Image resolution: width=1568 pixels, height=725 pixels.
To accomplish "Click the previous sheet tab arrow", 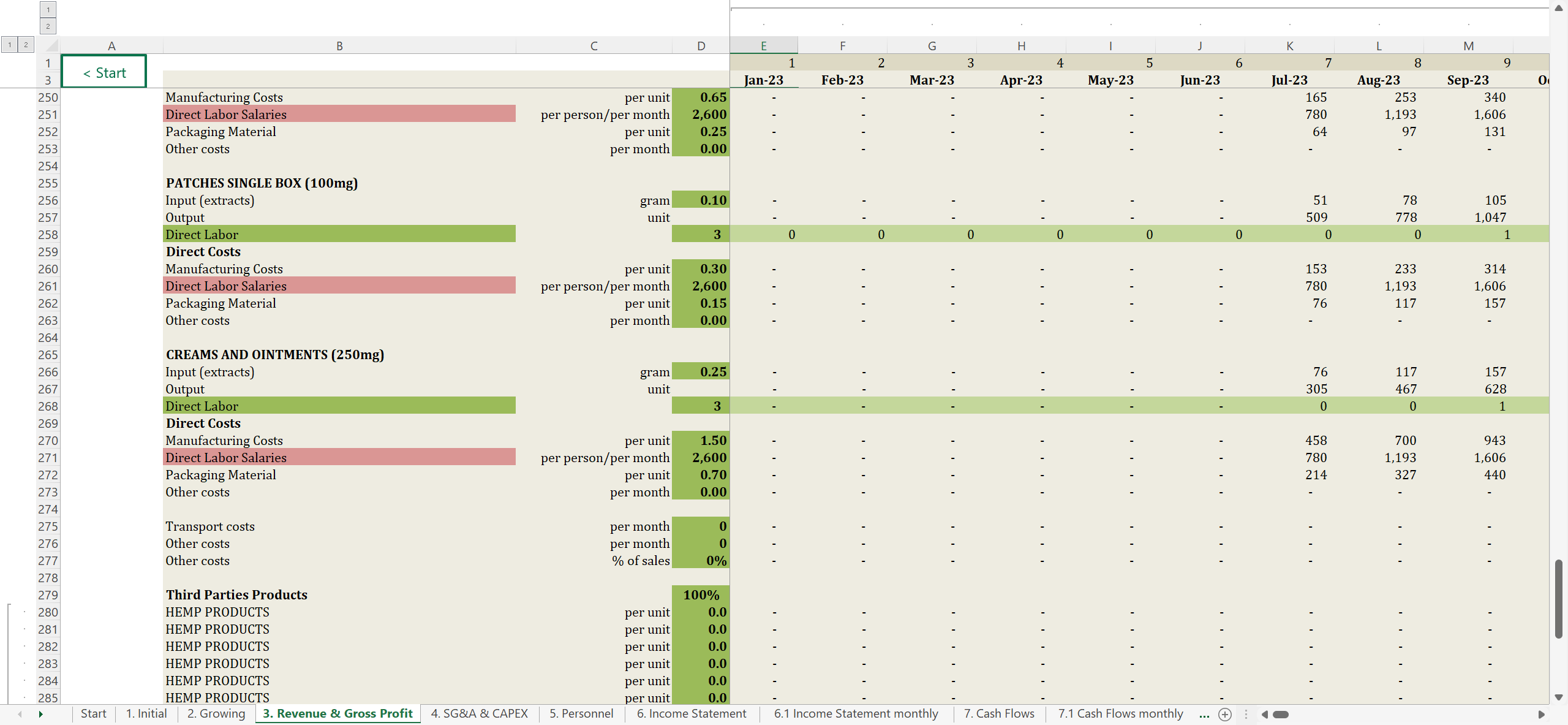I will [20, 714].
